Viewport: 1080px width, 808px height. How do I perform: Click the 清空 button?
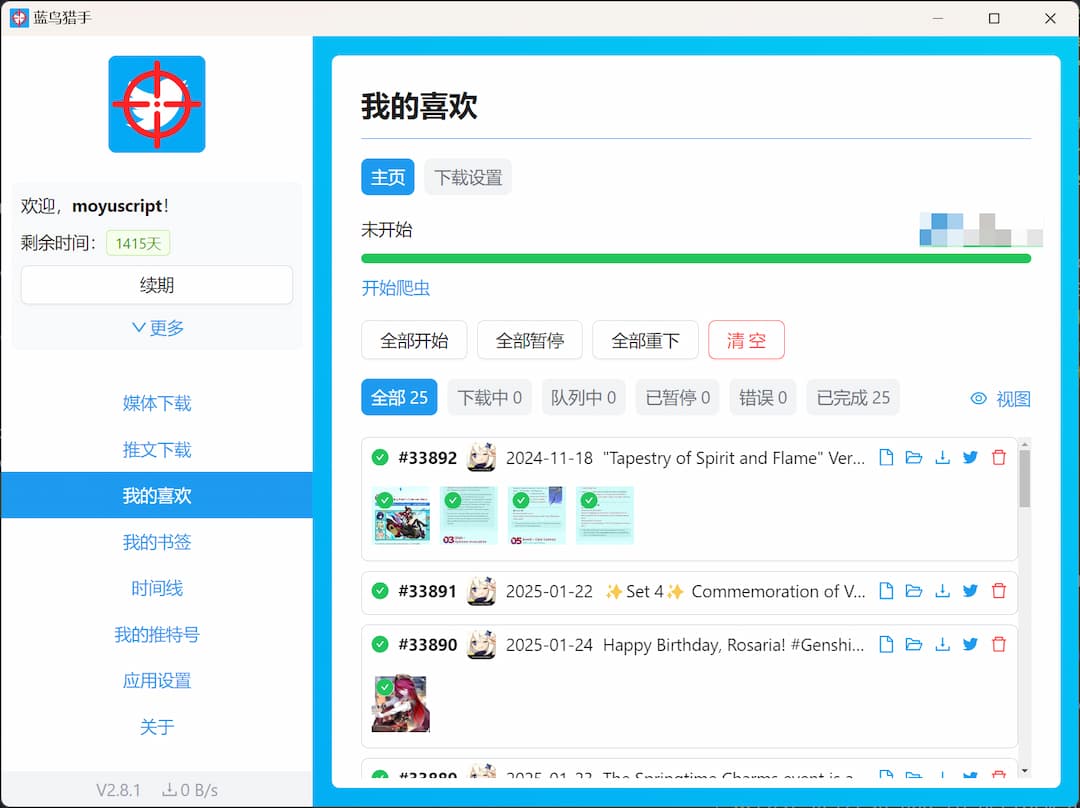pos(746,340)
